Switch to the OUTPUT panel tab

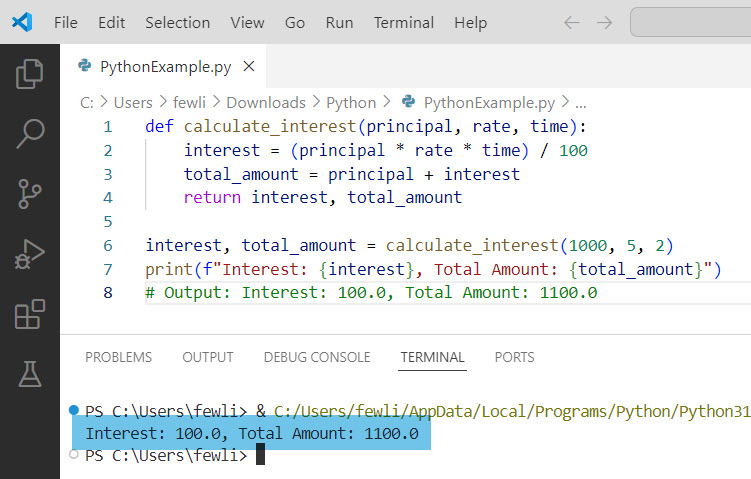point(208,357)
